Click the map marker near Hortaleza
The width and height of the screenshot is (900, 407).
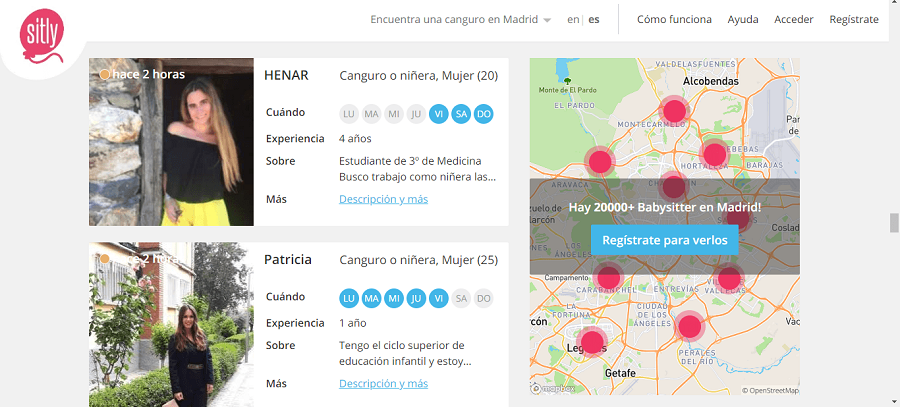pyautogui.click(x=715, y=154)
